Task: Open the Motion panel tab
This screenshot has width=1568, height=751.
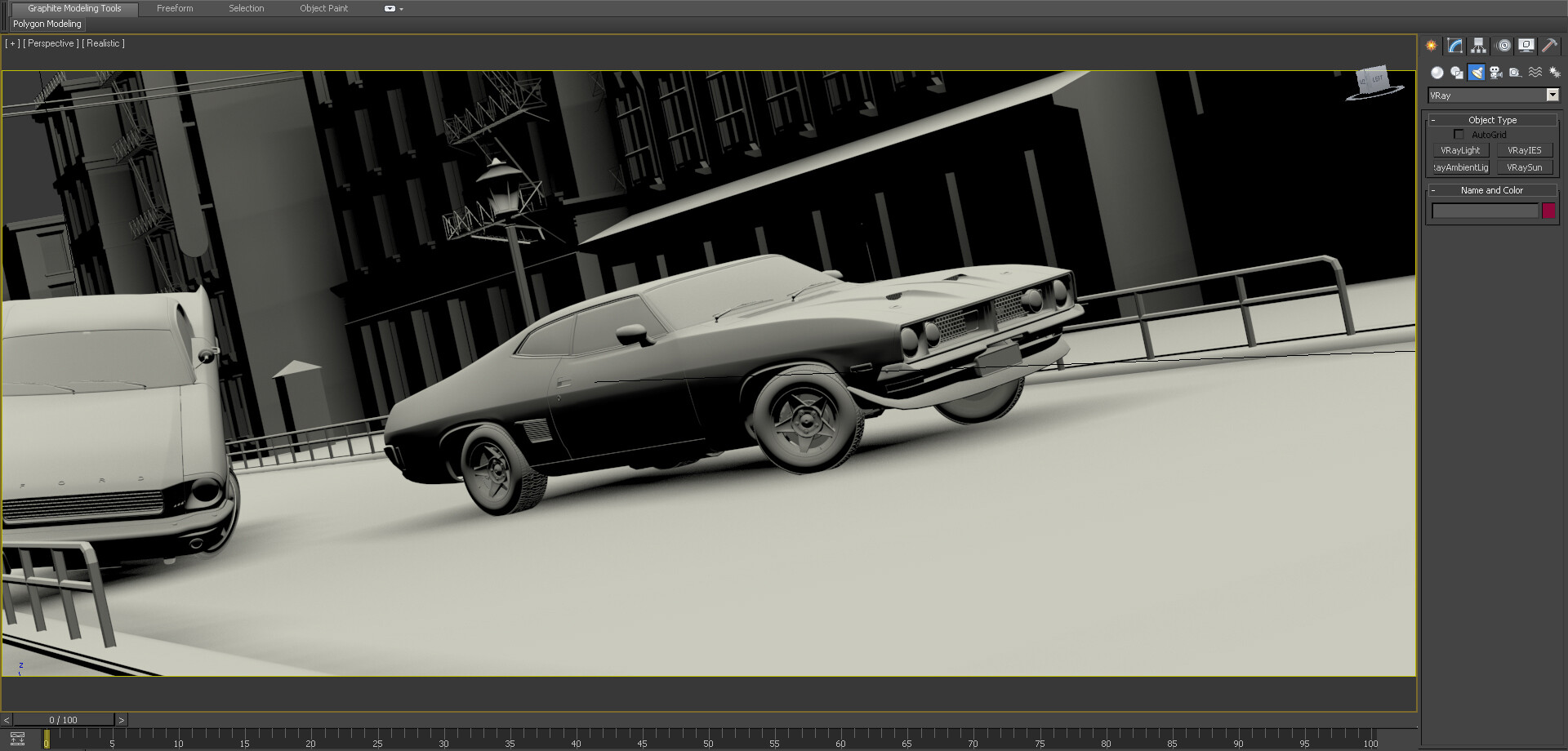Action: (x=1503, y=46)
